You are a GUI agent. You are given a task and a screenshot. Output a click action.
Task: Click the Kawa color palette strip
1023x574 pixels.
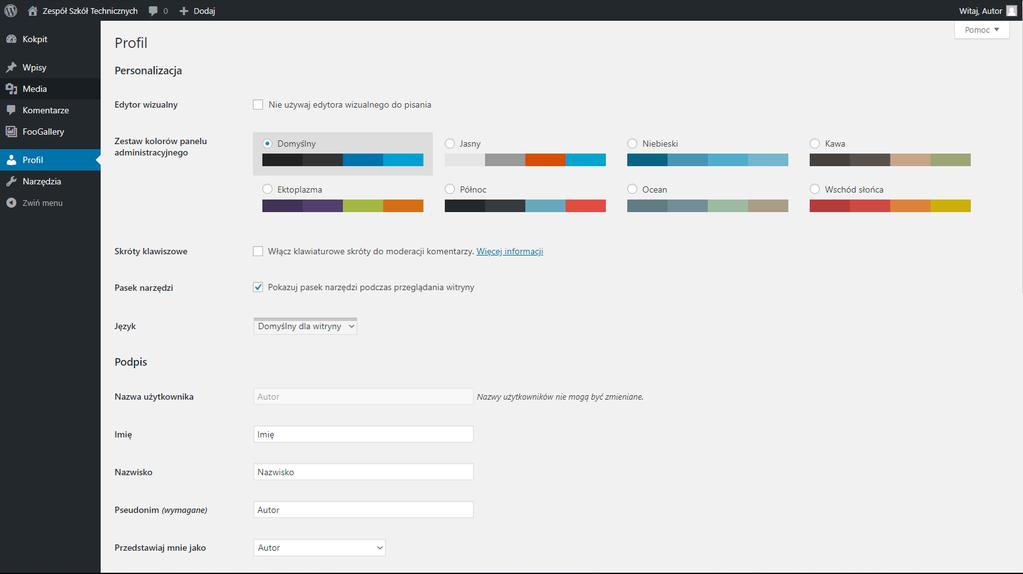point(890,160)
